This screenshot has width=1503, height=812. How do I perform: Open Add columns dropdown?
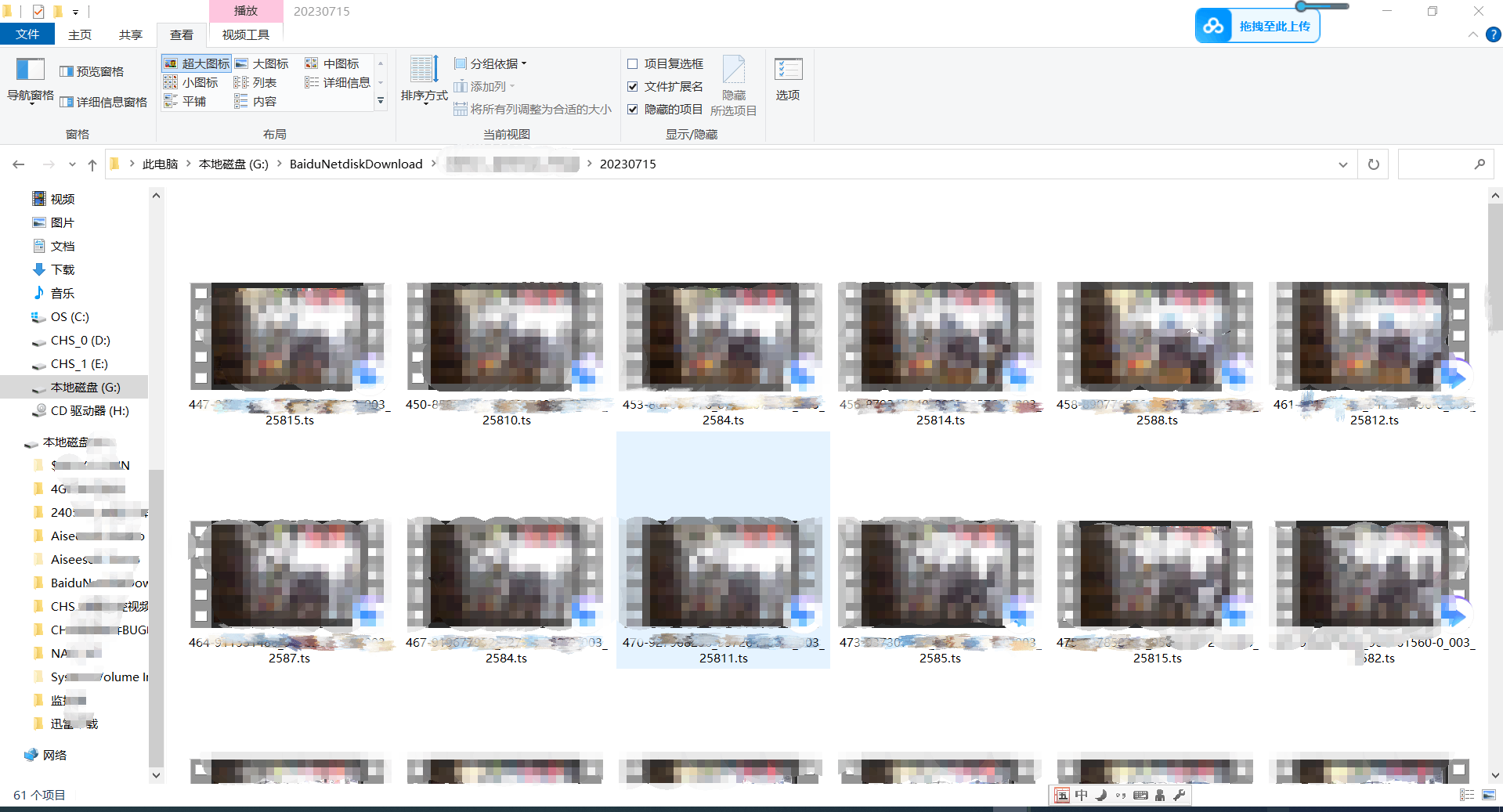click(484, 86)
